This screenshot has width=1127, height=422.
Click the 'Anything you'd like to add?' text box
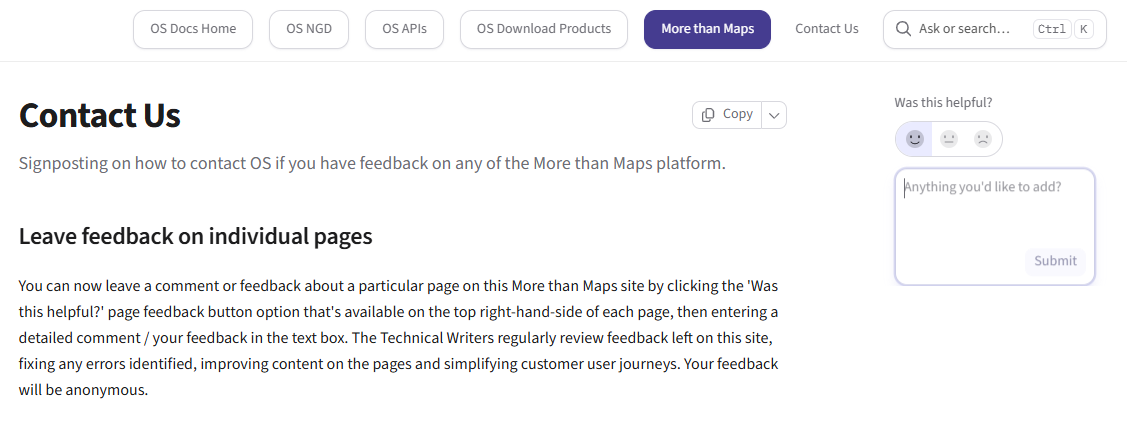[x=994, y=215]
